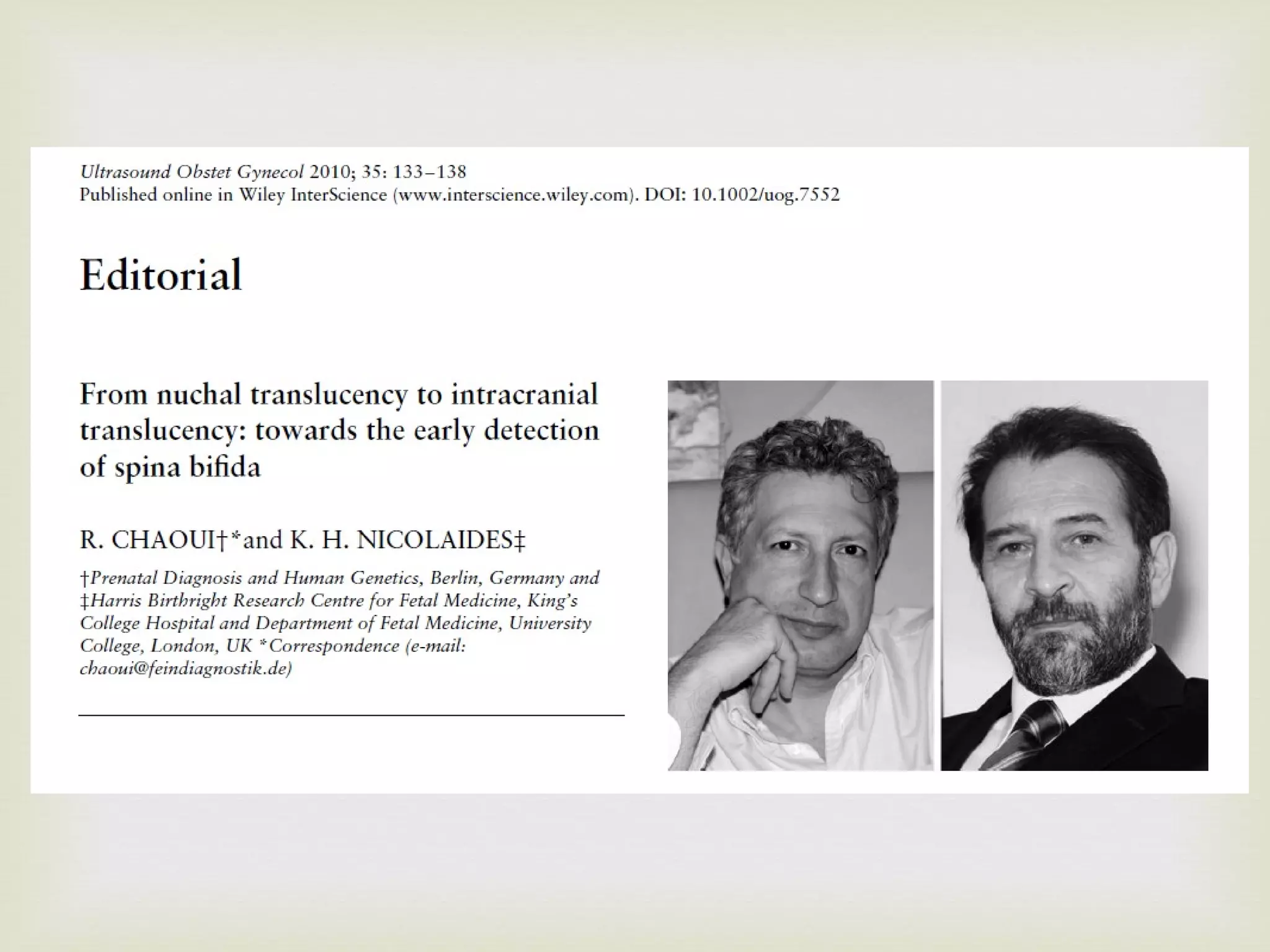Click the words 'of spina bifida' in the title
1270x952 pixels.
[x=171, y=467]
